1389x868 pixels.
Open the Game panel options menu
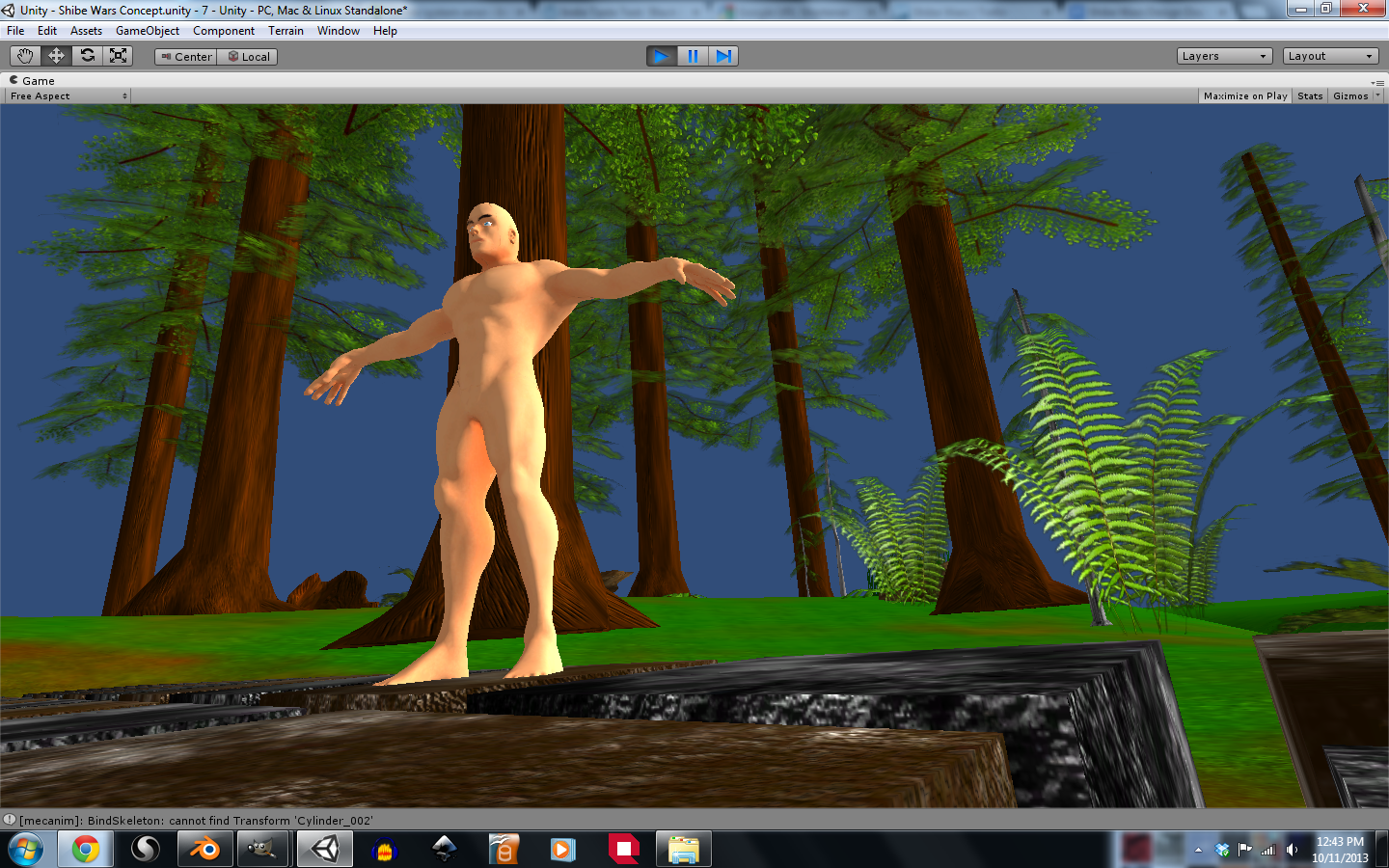(x=1379, y=82)
